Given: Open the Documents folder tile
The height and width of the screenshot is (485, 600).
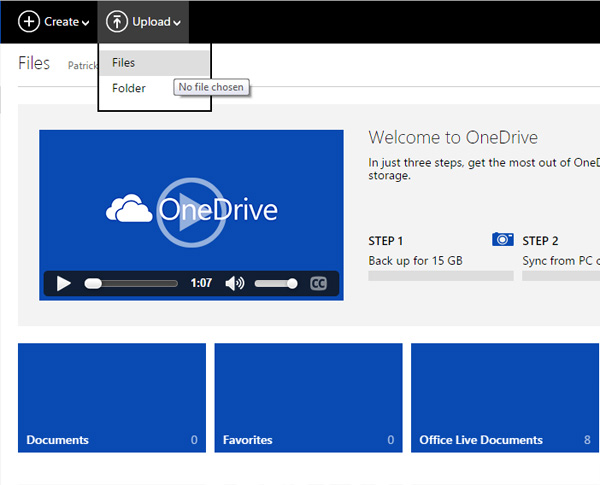Looking at the screenshot, I should click(x=112, y=397).
